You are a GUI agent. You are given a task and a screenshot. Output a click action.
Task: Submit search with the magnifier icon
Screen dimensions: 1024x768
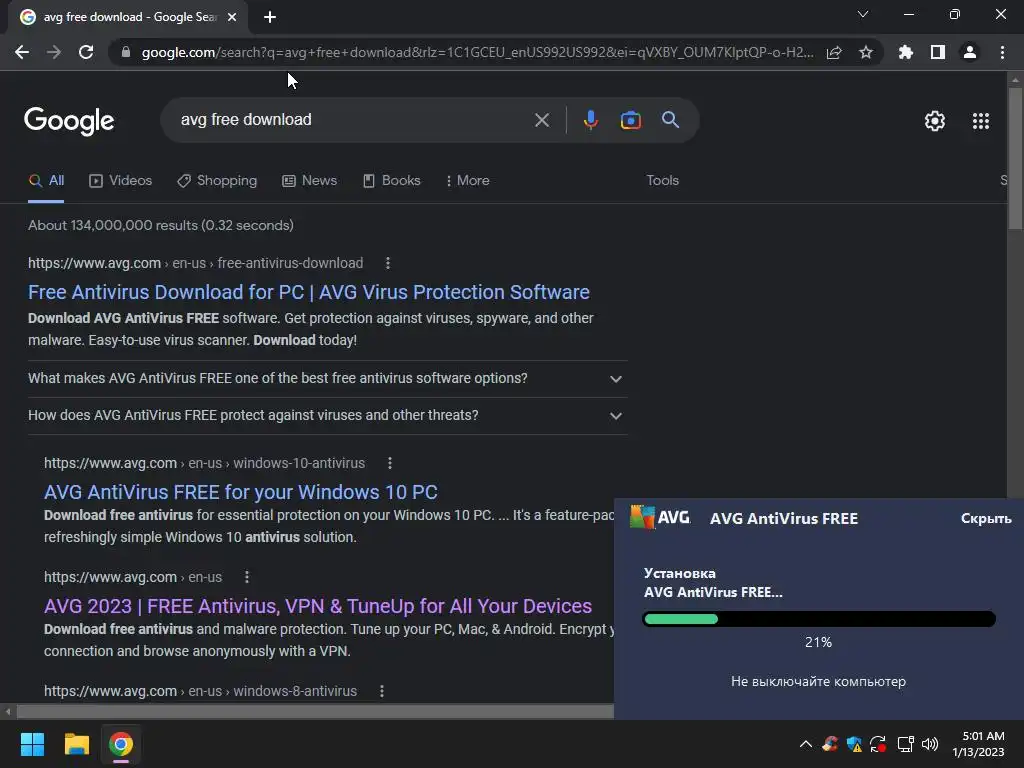(x=671, y=120)
